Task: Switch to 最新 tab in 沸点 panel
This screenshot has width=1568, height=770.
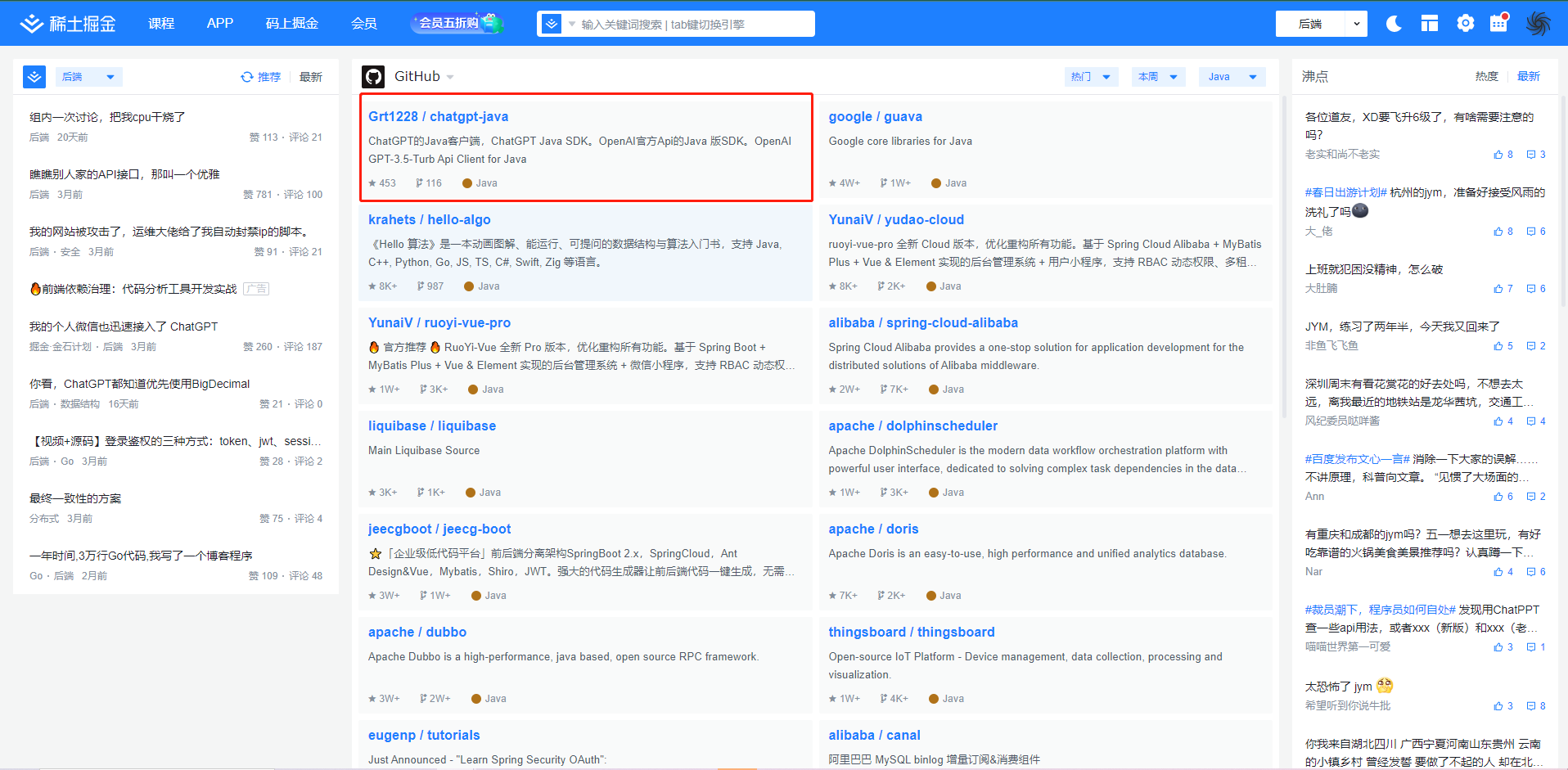Action: tap(1529, 76)
